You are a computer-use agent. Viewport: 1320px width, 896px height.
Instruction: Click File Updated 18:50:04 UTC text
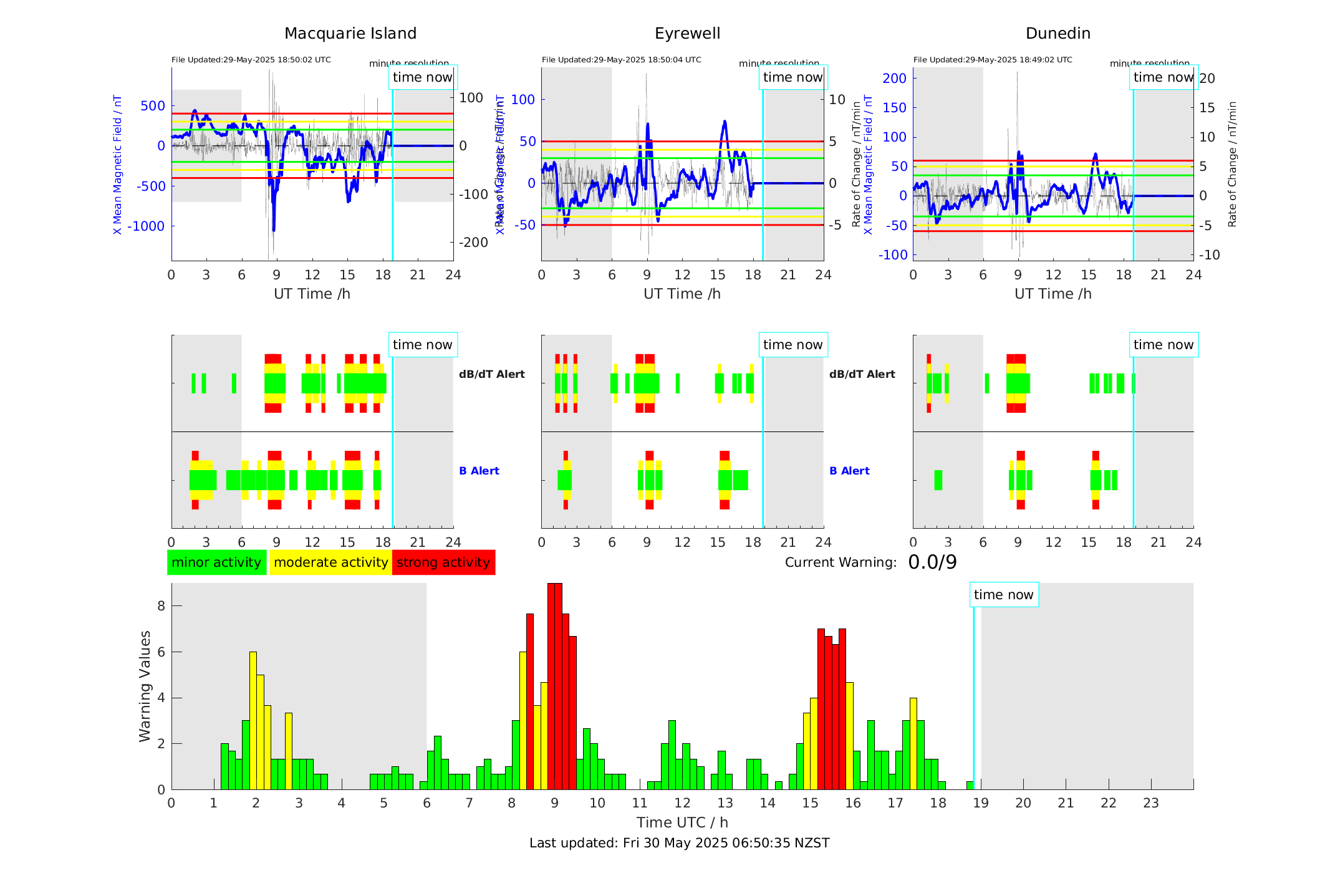click(x=622, y=60)
